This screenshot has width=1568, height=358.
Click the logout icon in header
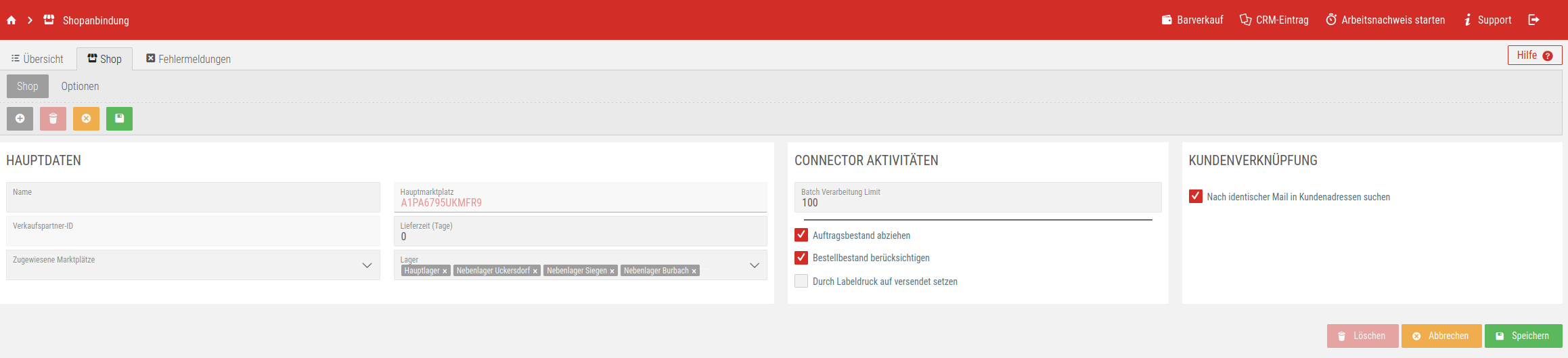pyautogui.click(x=1533, y=20)
